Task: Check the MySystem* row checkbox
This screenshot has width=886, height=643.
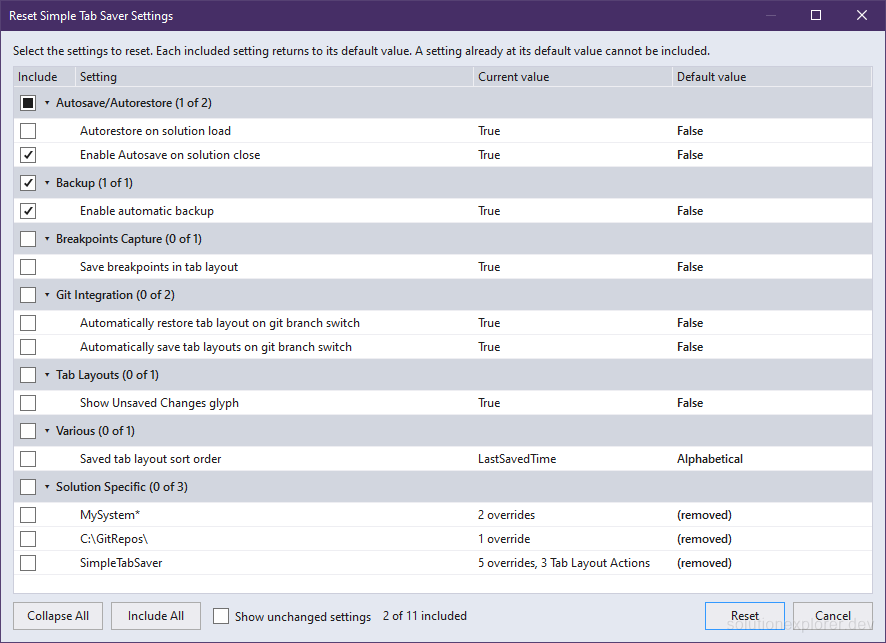Action: pos(28,515)
